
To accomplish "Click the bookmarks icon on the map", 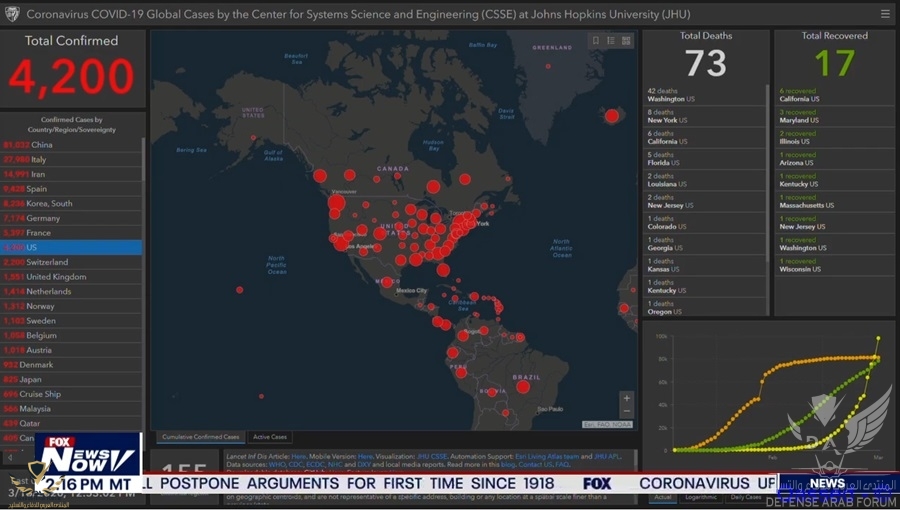I will coord(596,41).
